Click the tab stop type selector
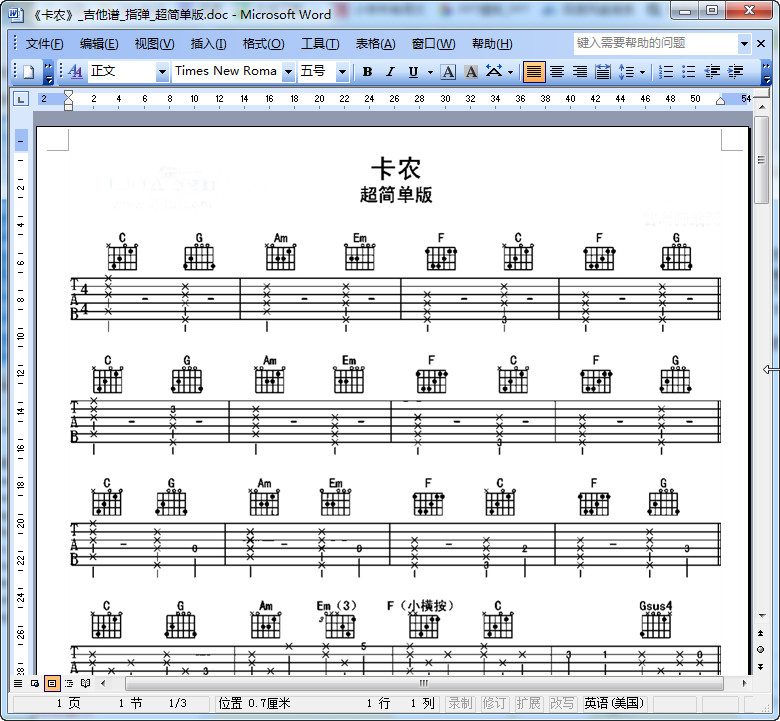This screenshot has width=780, height=721. pyautogui.click(x=20, y=99)
